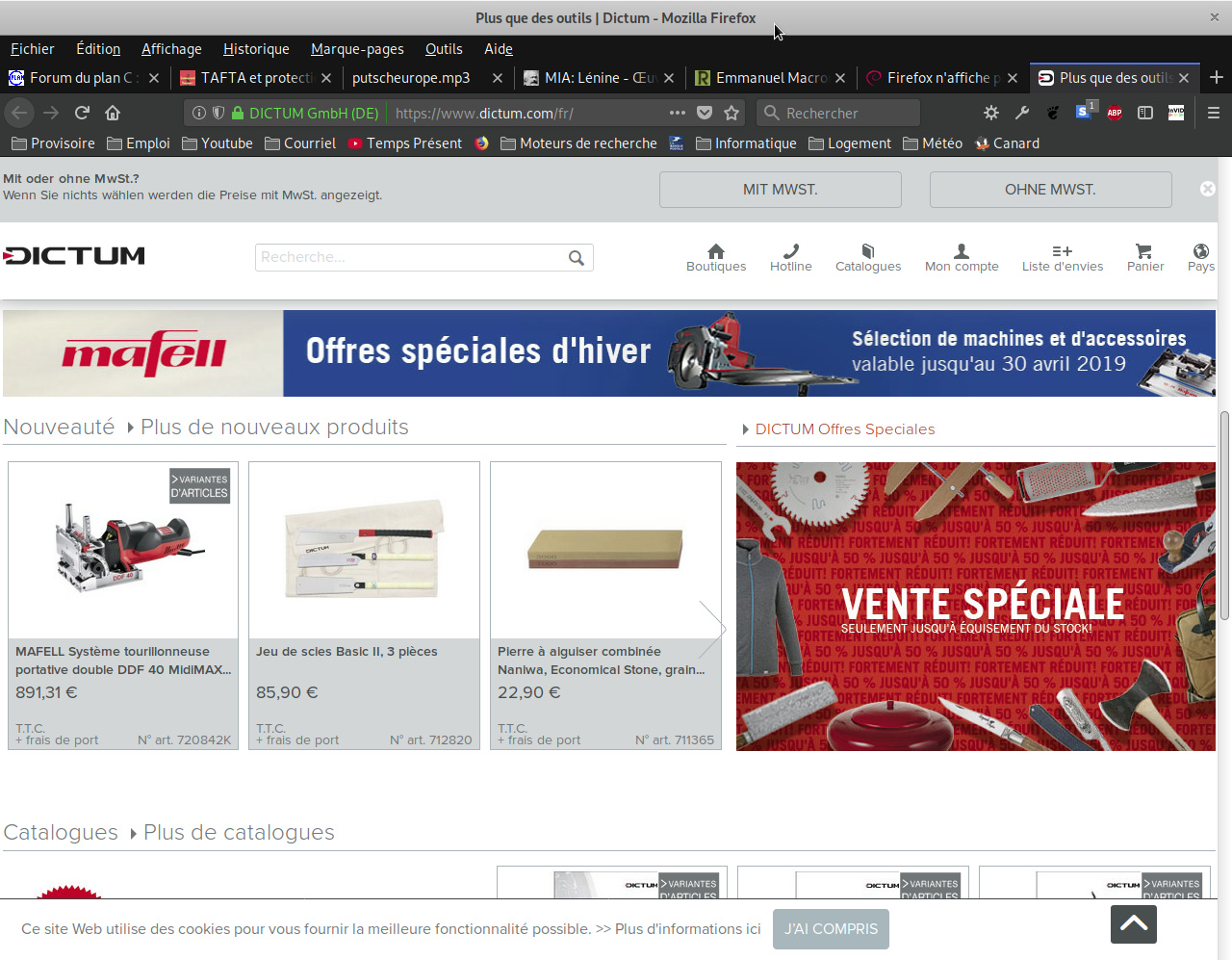Go to Firefox home page icon

[x=113, y=113]
